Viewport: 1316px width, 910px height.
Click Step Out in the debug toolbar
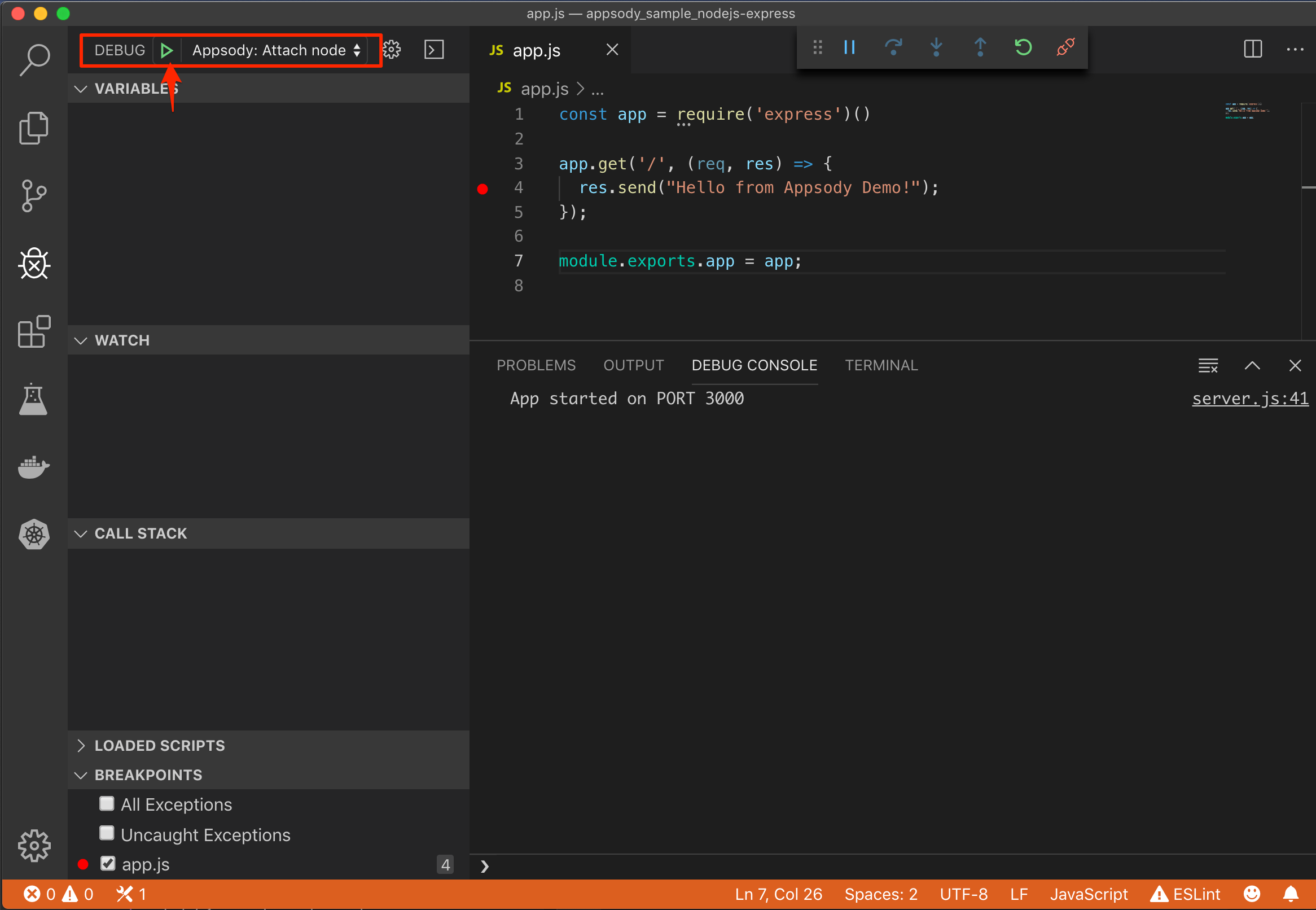(x=980, y=47)
